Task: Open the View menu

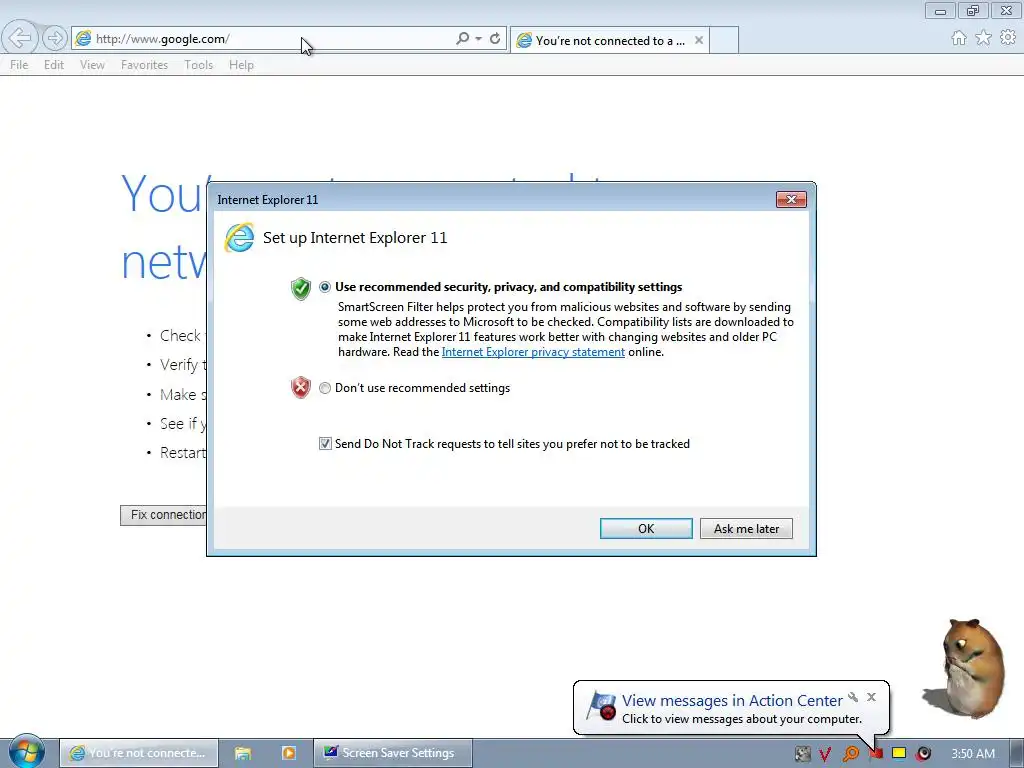Action: (x=92, y=65)
